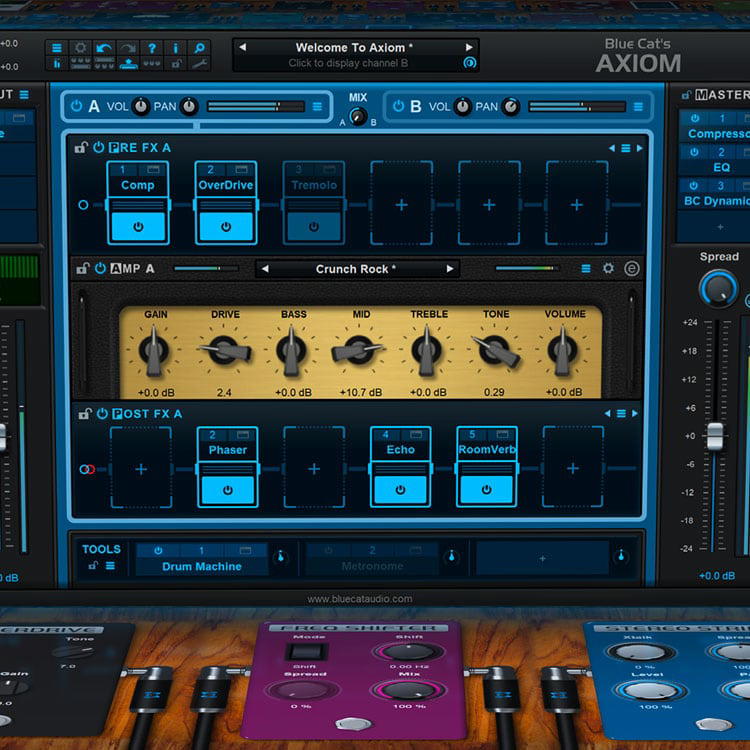Open Amp A menu icon
The image size is (750, 750).
click(x=585, y=269)
